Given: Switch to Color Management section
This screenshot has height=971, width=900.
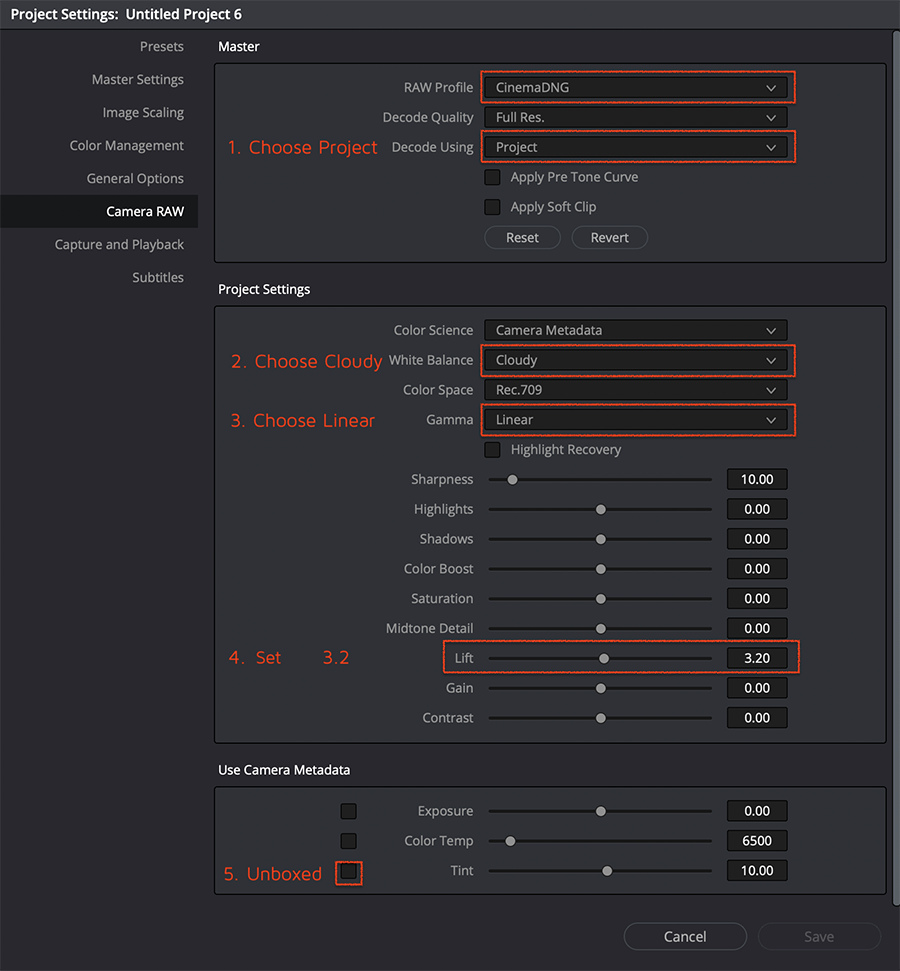Looking at the screenshot, I should pyautogui.click(x=127, y=146).
